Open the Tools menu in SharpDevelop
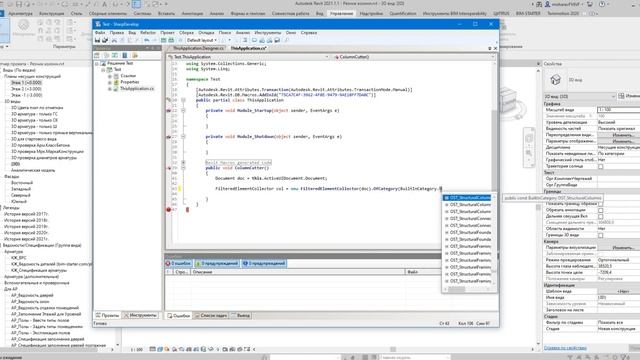 [x=268, y=33]
